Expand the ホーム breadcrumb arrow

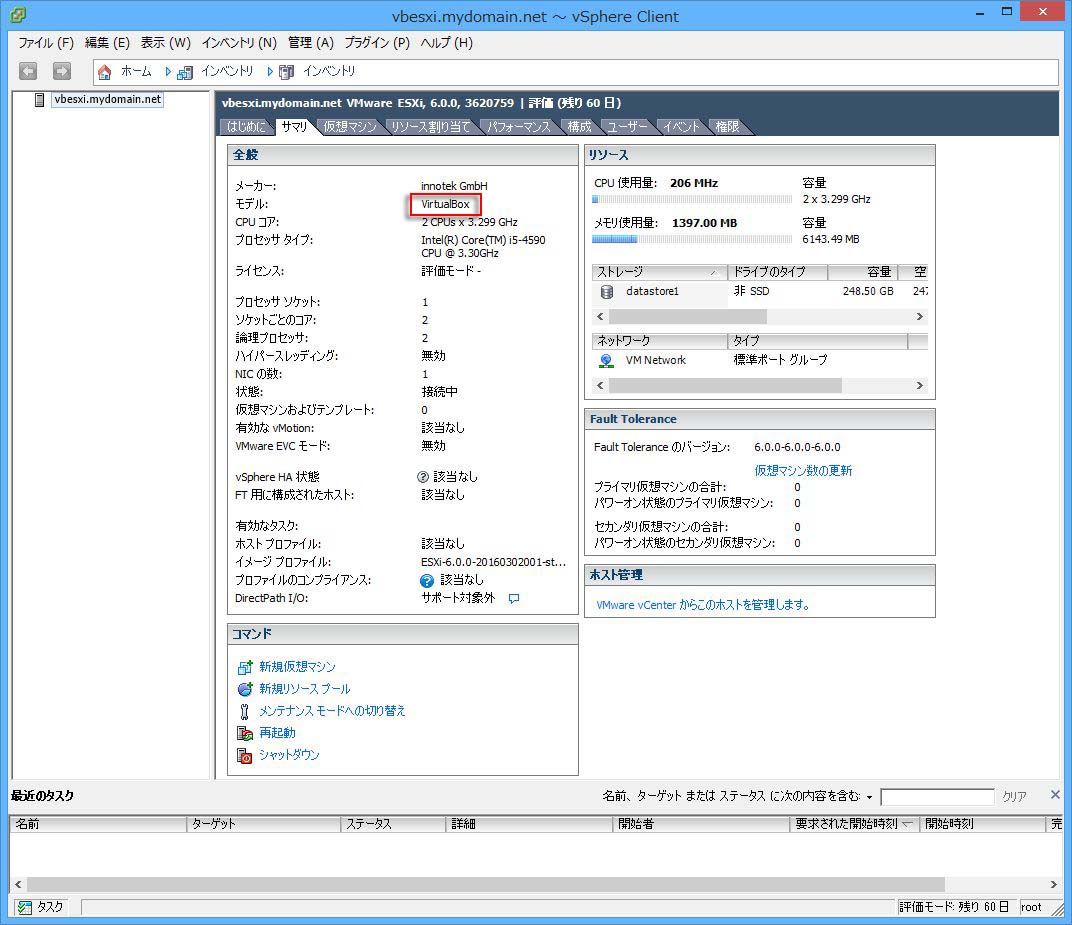(x=168, y=71)
